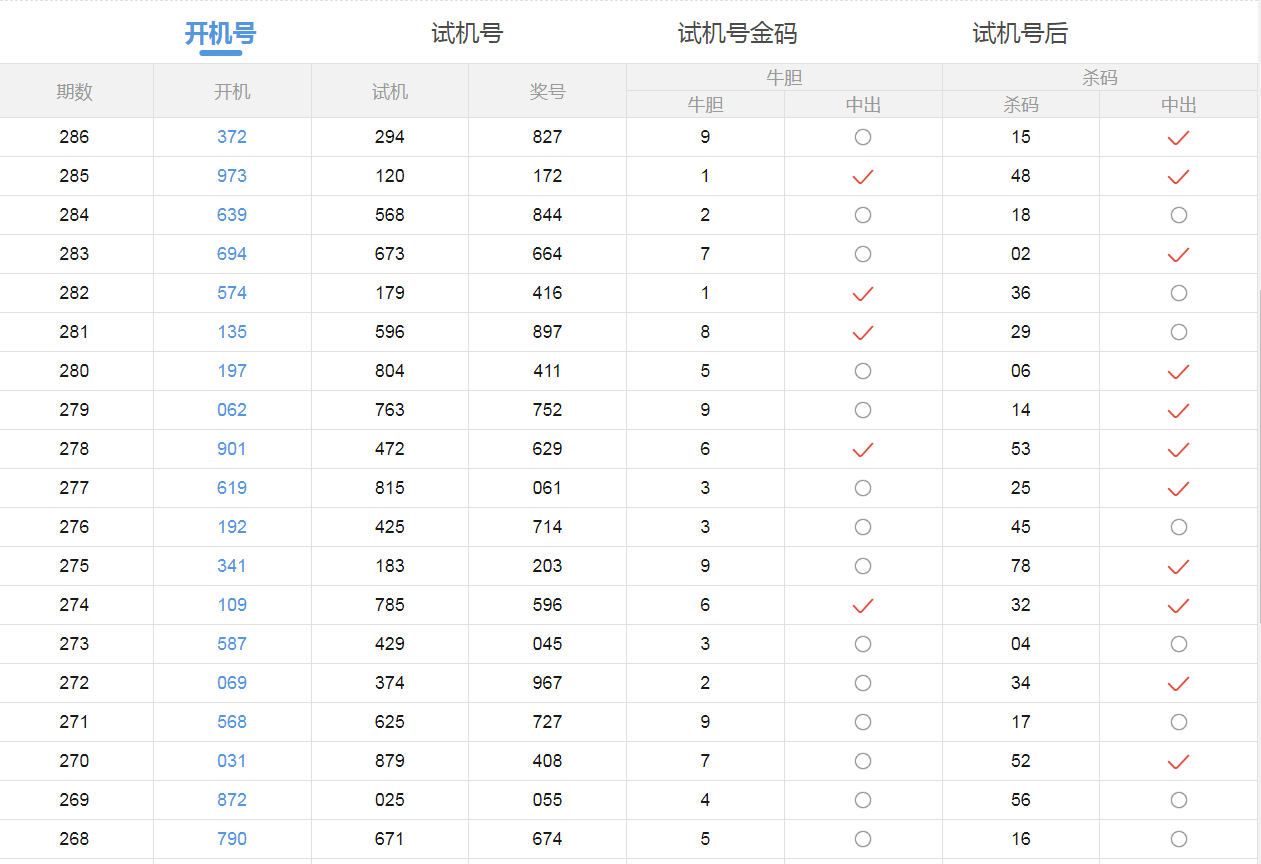Click the red checkmark in row 285 牛胆中出
This screenshot has width=1261, height=864.
(863, 177)
